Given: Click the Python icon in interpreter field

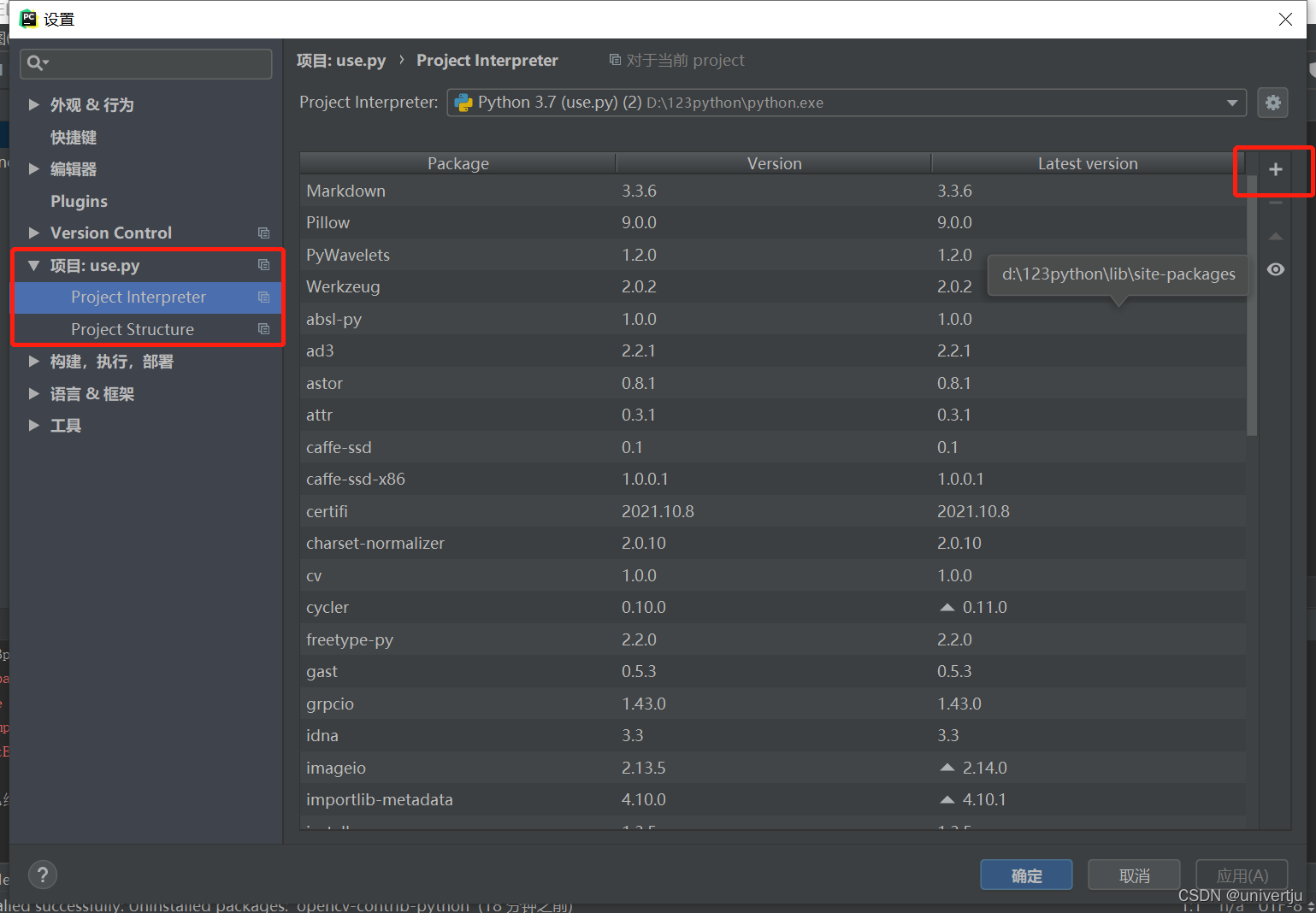Looking at the screenshot, I should point(463,103).
